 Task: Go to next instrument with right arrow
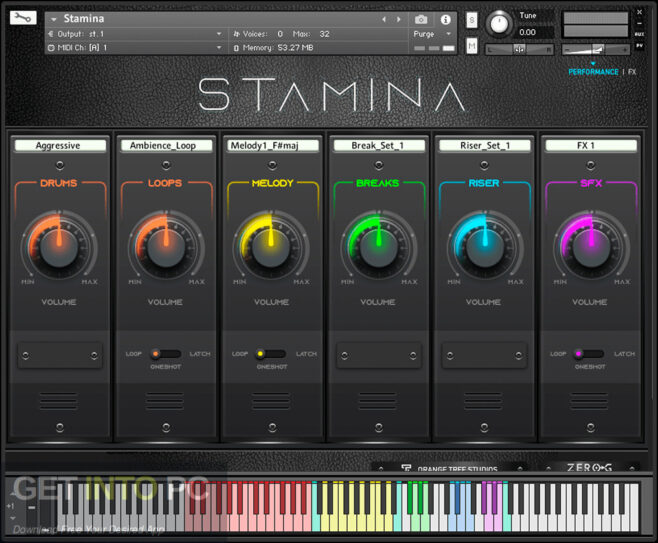click(x=398, y=19)
